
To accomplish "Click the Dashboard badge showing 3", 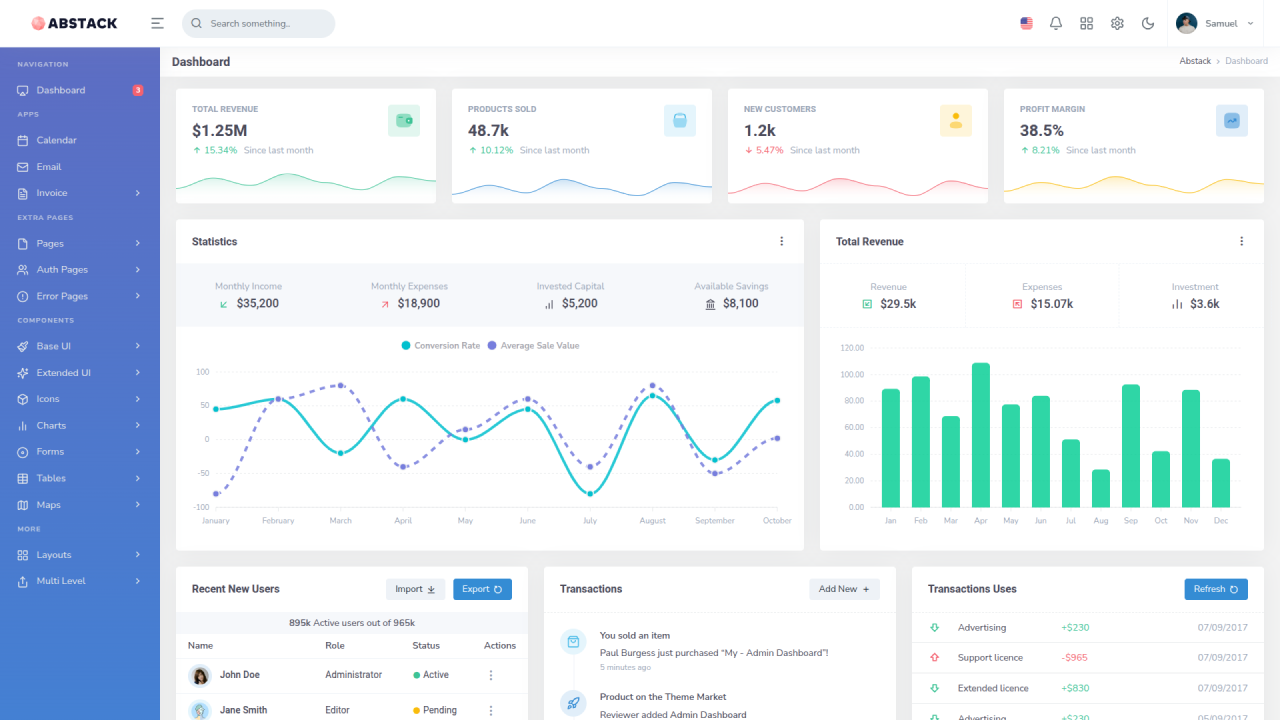I will (138, 90).
